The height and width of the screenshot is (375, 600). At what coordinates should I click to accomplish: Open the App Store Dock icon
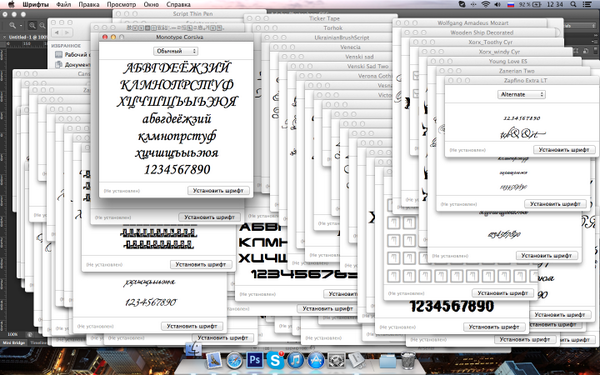pos(316,360)
